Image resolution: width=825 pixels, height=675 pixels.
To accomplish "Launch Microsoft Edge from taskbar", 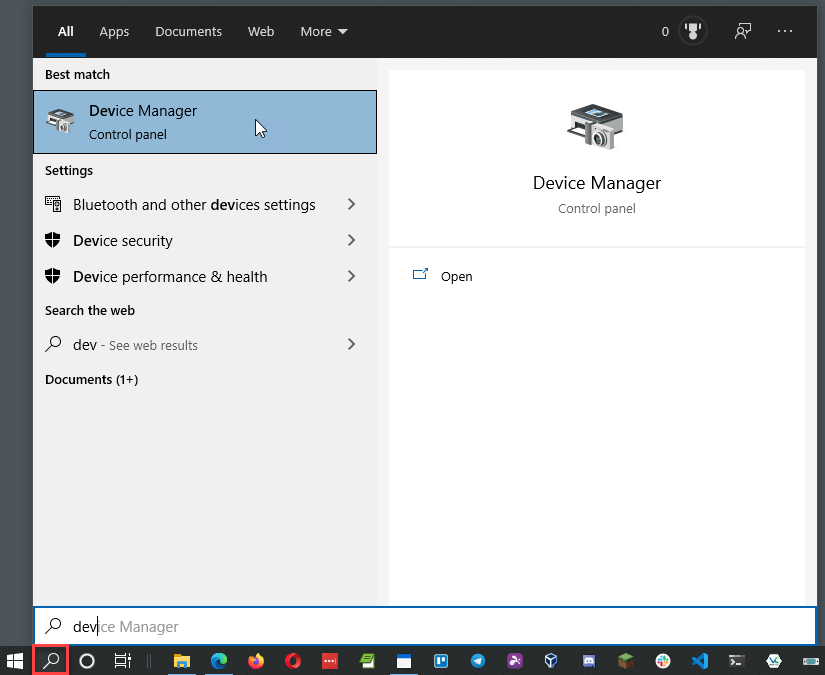I will [219, 660].
